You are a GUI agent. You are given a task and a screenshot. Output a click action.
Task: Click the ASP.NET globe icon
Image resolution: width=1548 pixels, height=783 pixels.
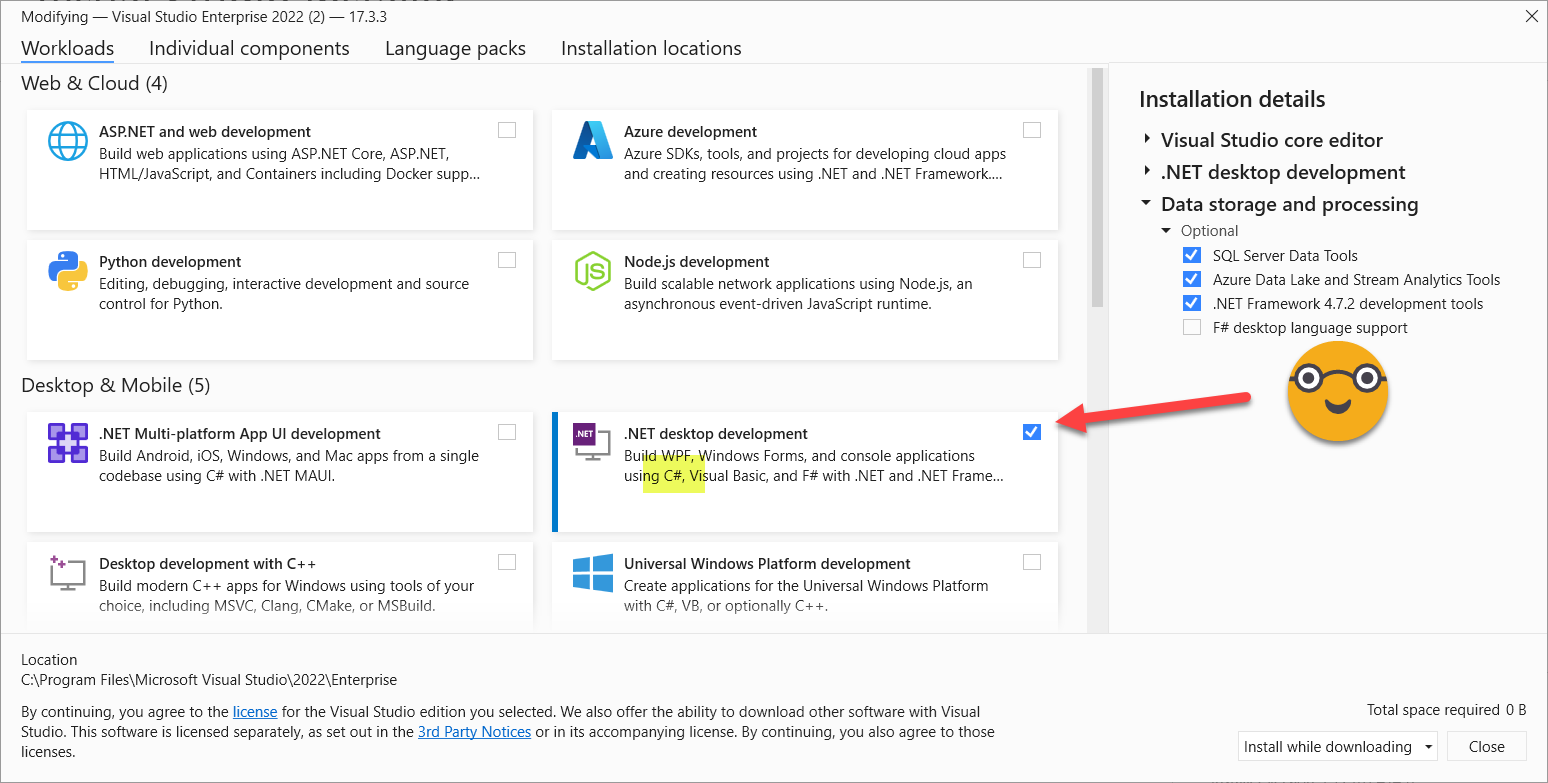click(68, 141)
